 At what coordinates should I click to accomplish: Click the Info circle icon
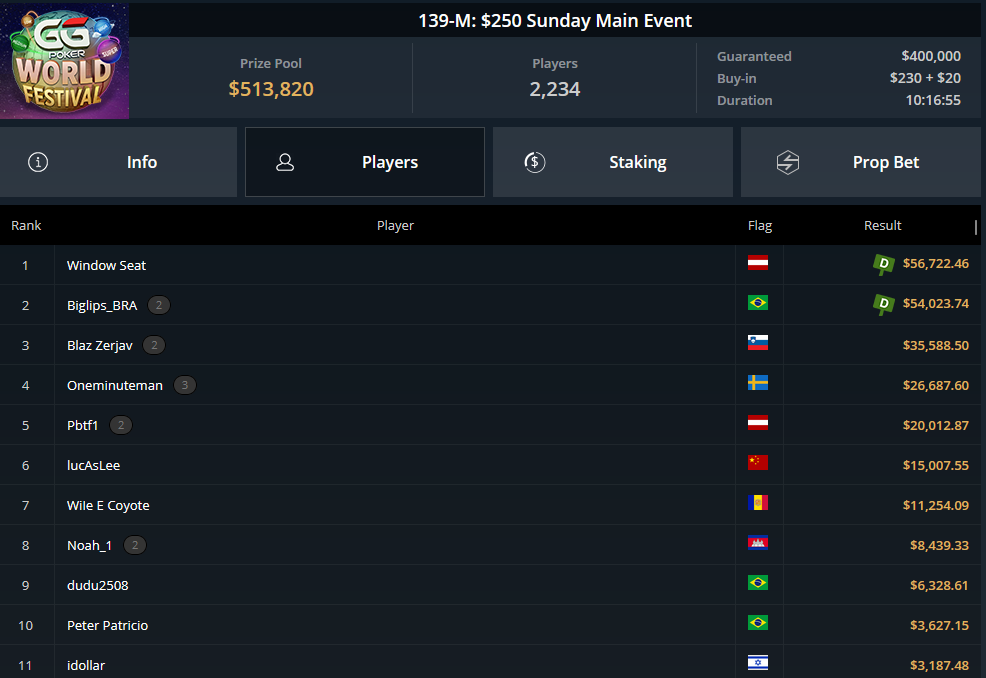(x=38, y=162)
